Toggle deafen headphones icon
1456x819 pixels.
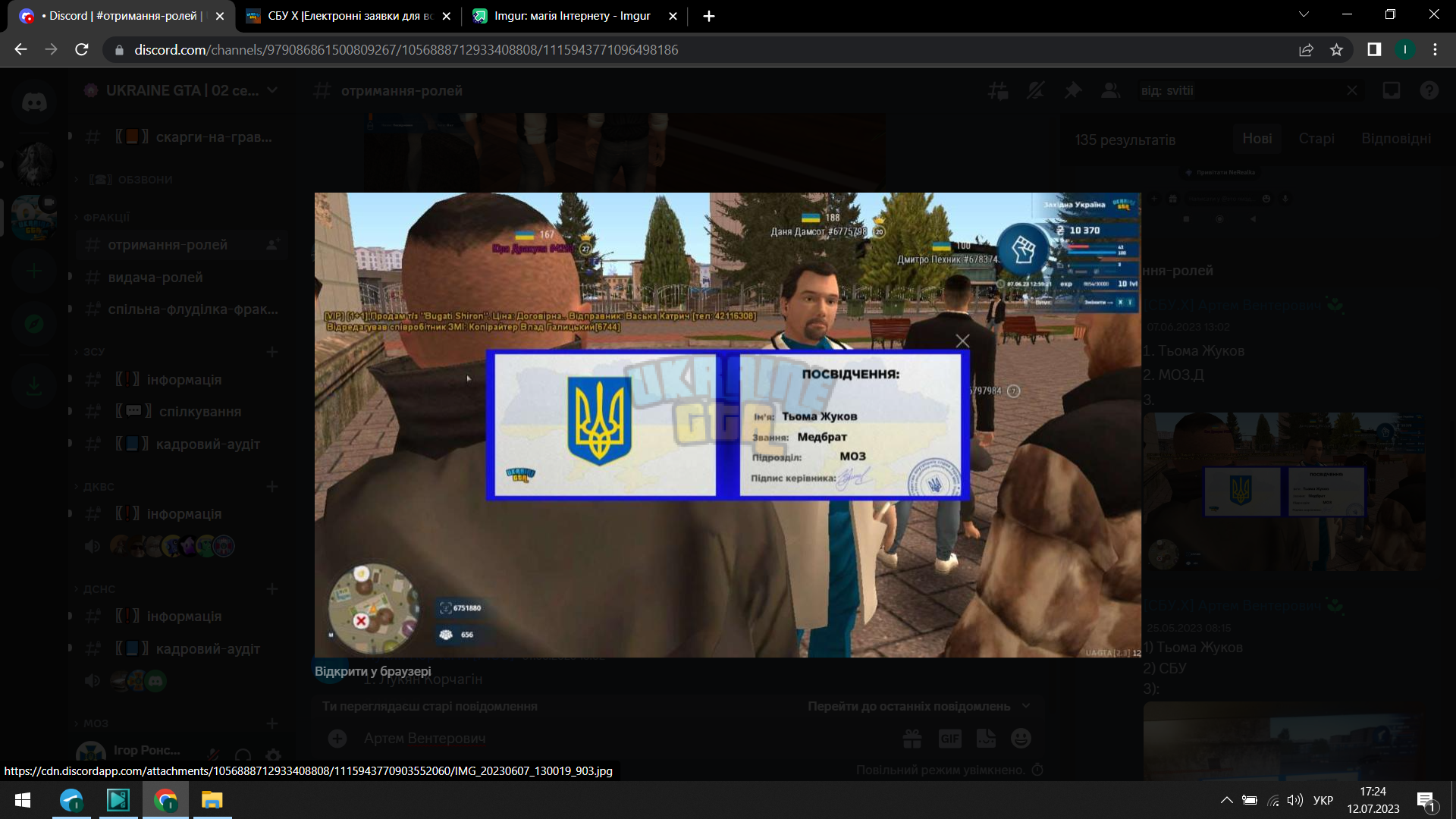pos(243,755)
